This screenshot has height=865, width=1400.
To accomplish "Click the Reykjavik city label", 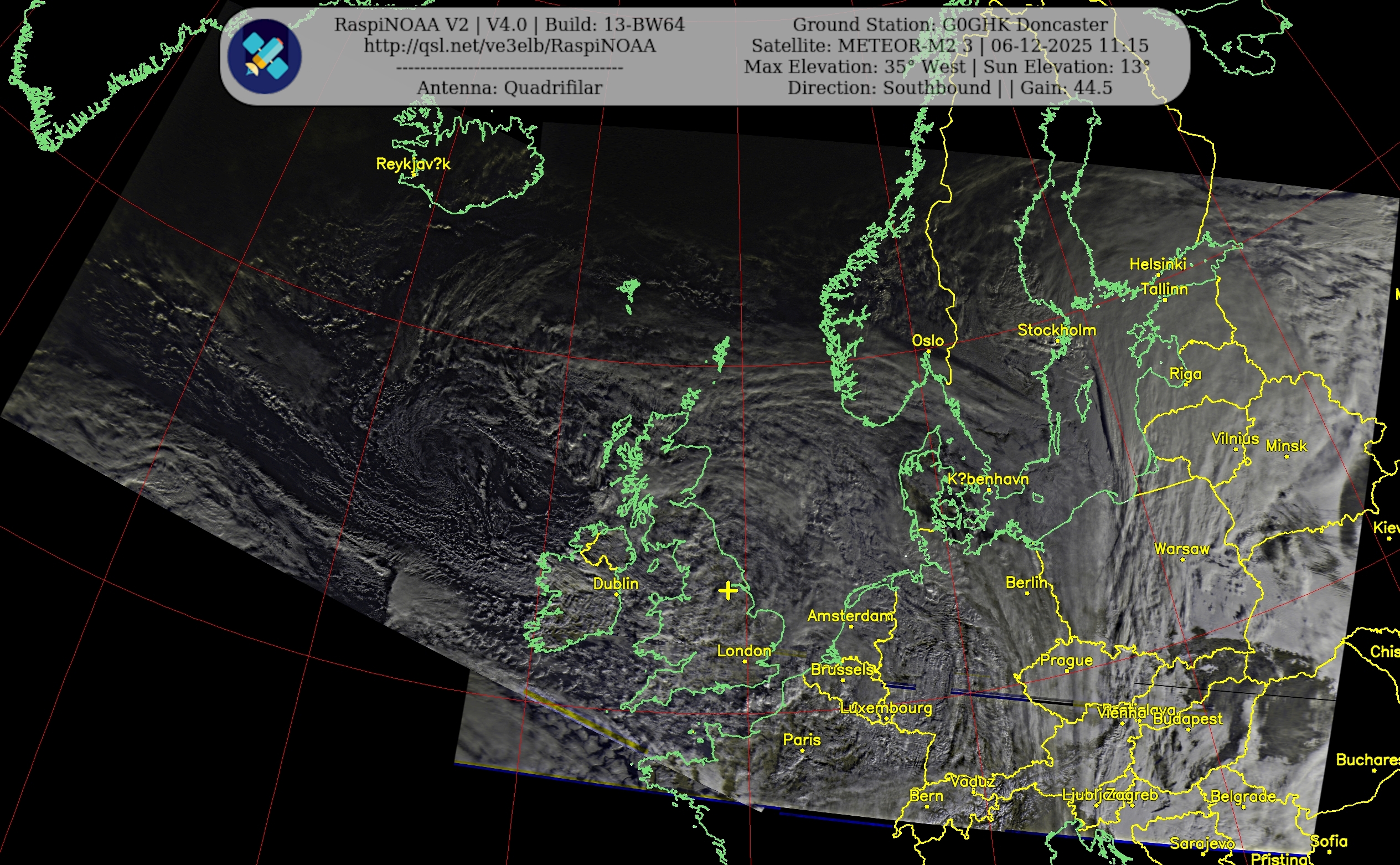I will [x=413, y=164].
